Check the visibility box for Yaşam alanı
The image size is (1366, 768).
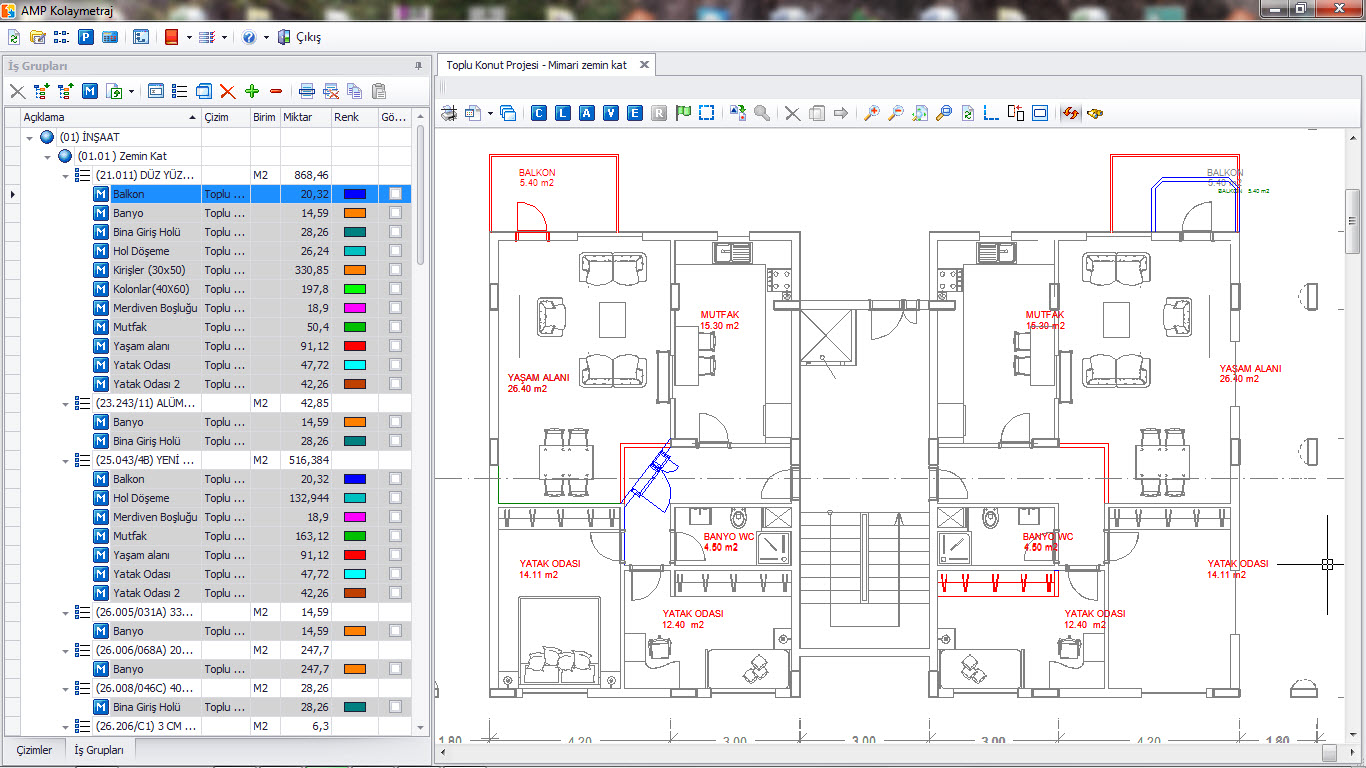(x=396, y=345)
